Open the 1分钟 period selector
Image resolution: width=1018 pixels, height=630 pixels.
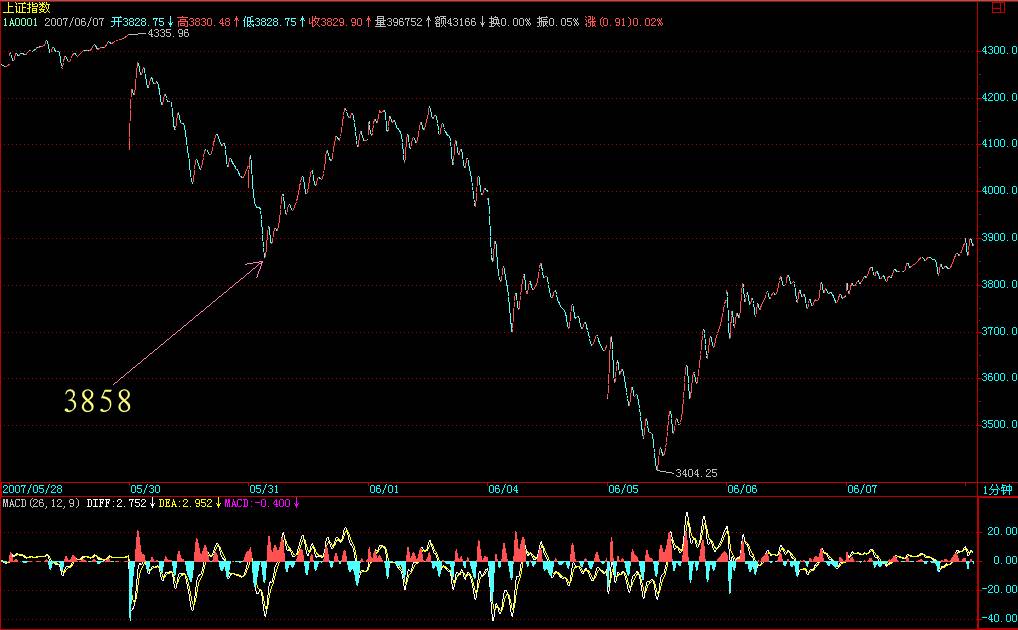pyautogui.click(x=997, y=489)
